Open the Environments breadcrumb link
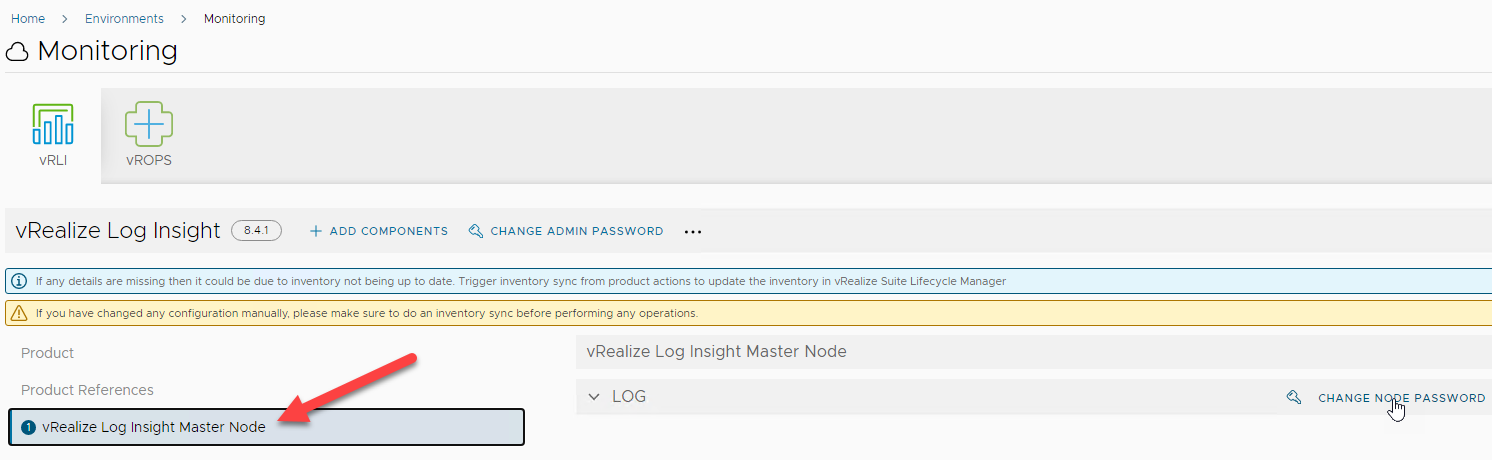The width and height of the screenshot is (1492, 460). (124, 18)
